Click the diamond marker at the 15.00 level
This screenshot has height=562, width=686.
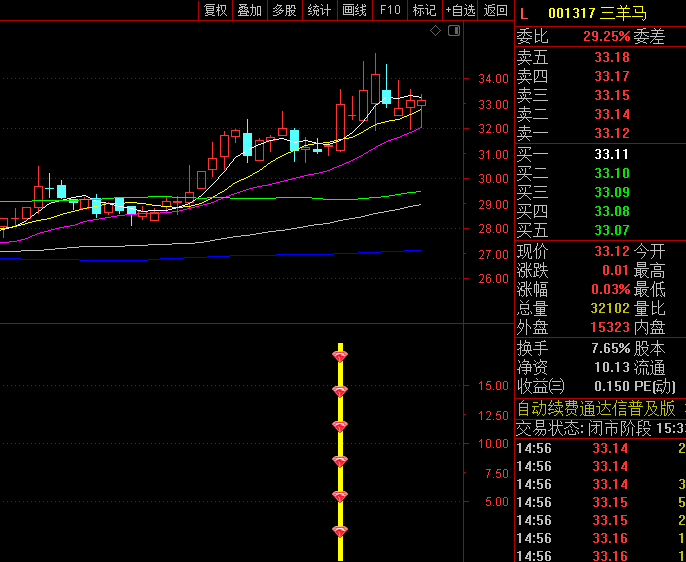(340, 391)
